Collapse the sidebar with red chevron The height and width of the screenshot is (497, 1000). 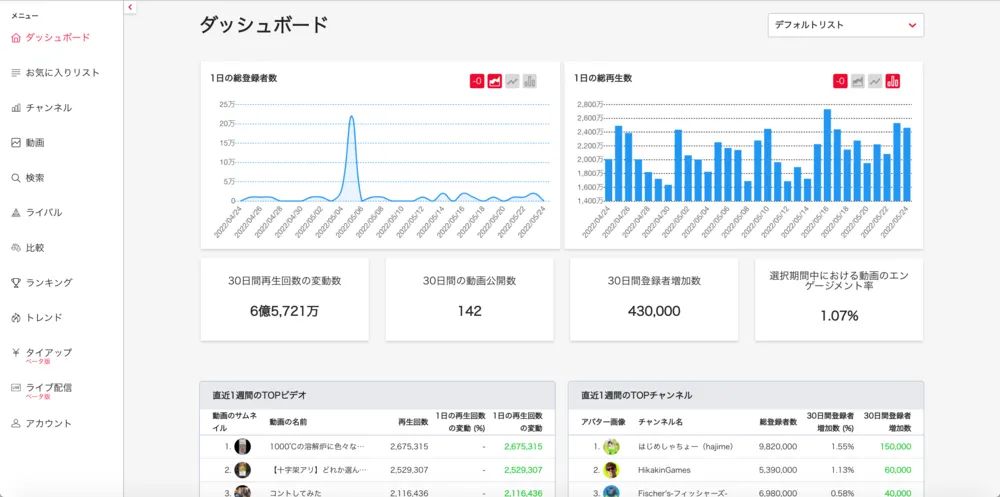(130, 7)
